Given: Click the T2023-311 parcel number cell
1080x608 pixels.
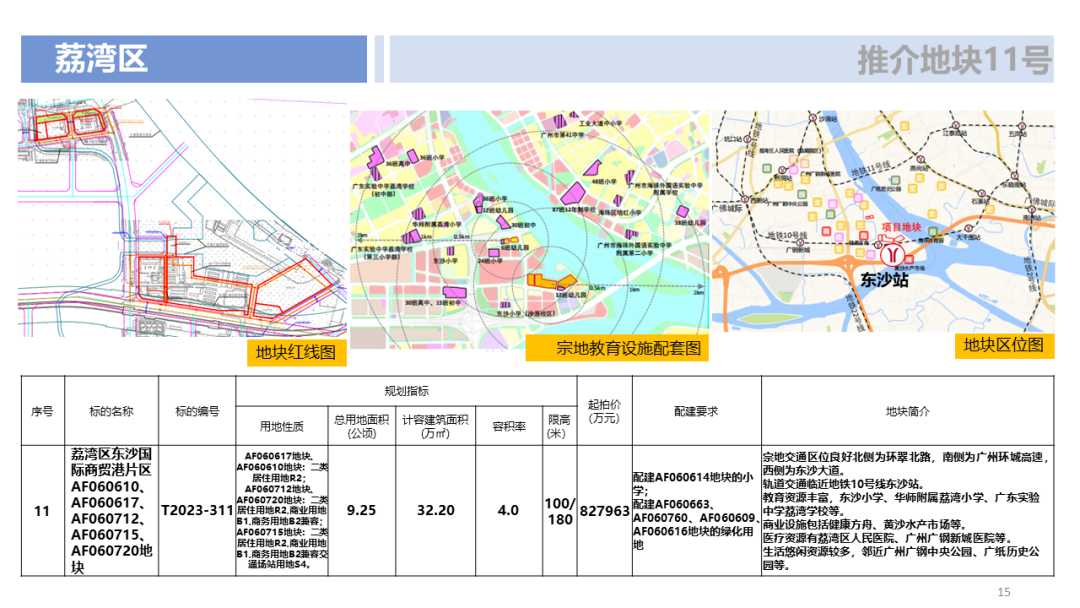Looking at the screenshot, I should (197, 510).
